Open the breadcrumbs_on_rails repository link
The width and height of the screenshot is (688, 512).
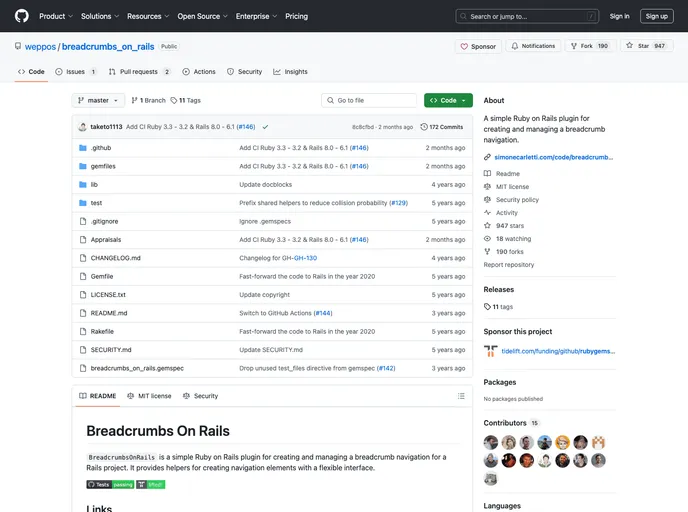(108, 47)
